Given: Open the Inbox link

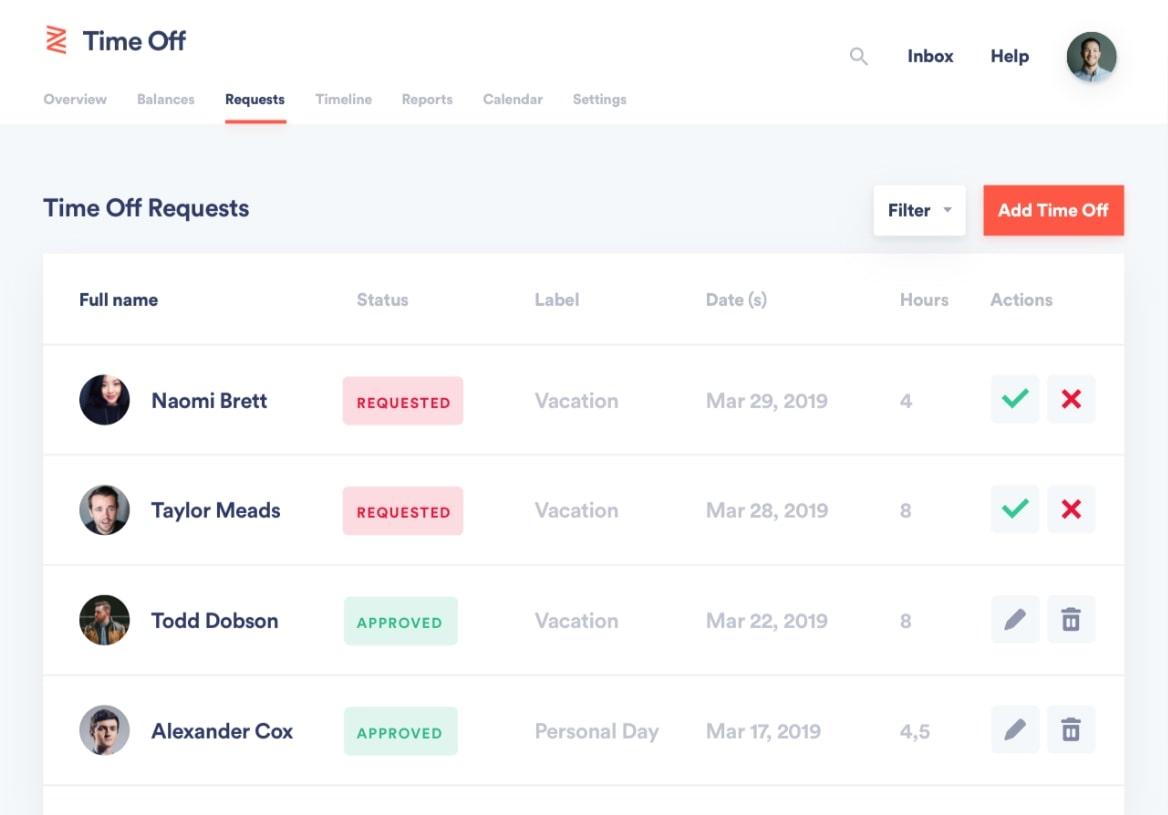Looking at the screenshot, I should [930, 56].
